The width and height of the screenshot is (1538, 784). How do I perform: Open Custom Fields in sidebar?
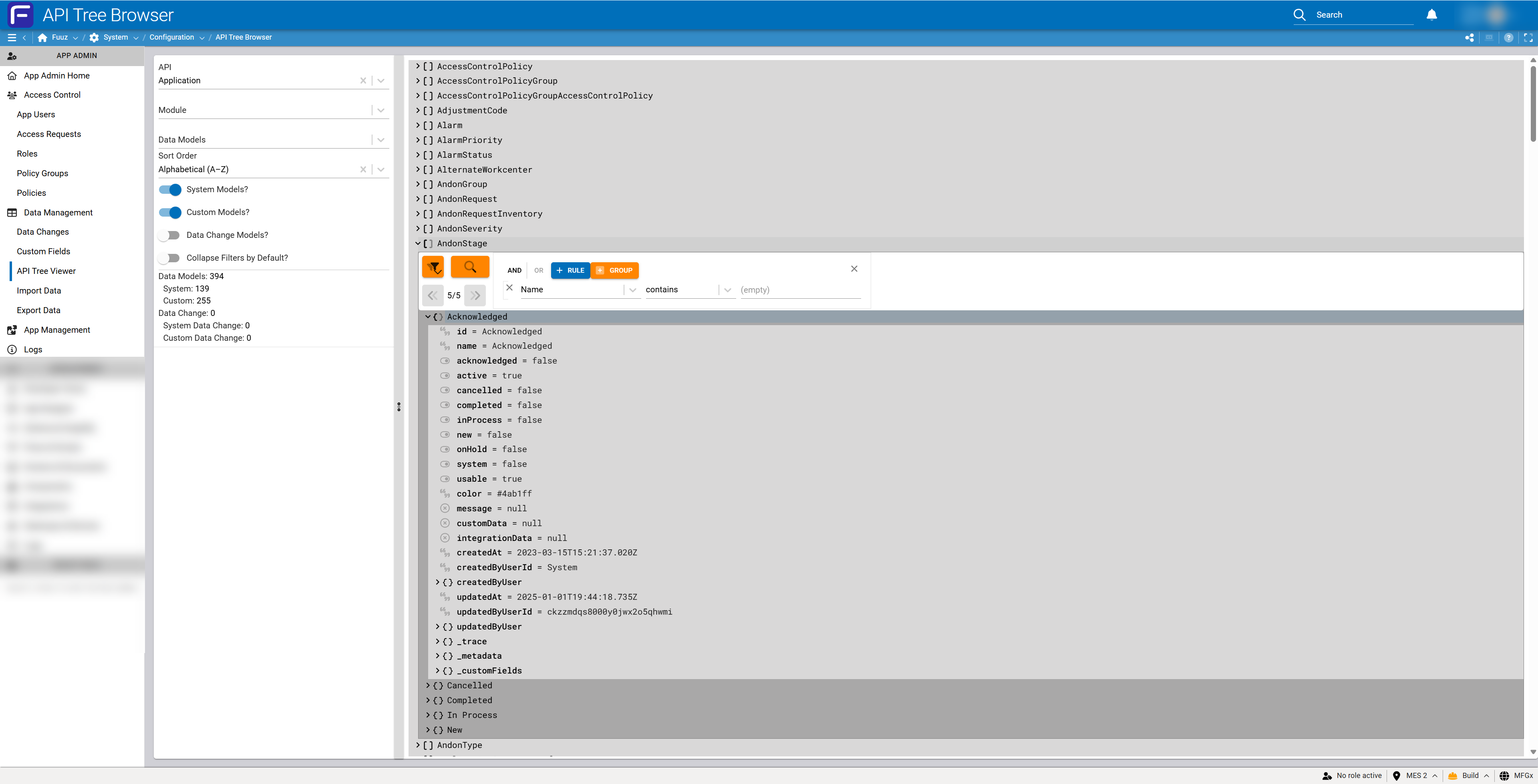pos(44,252)
